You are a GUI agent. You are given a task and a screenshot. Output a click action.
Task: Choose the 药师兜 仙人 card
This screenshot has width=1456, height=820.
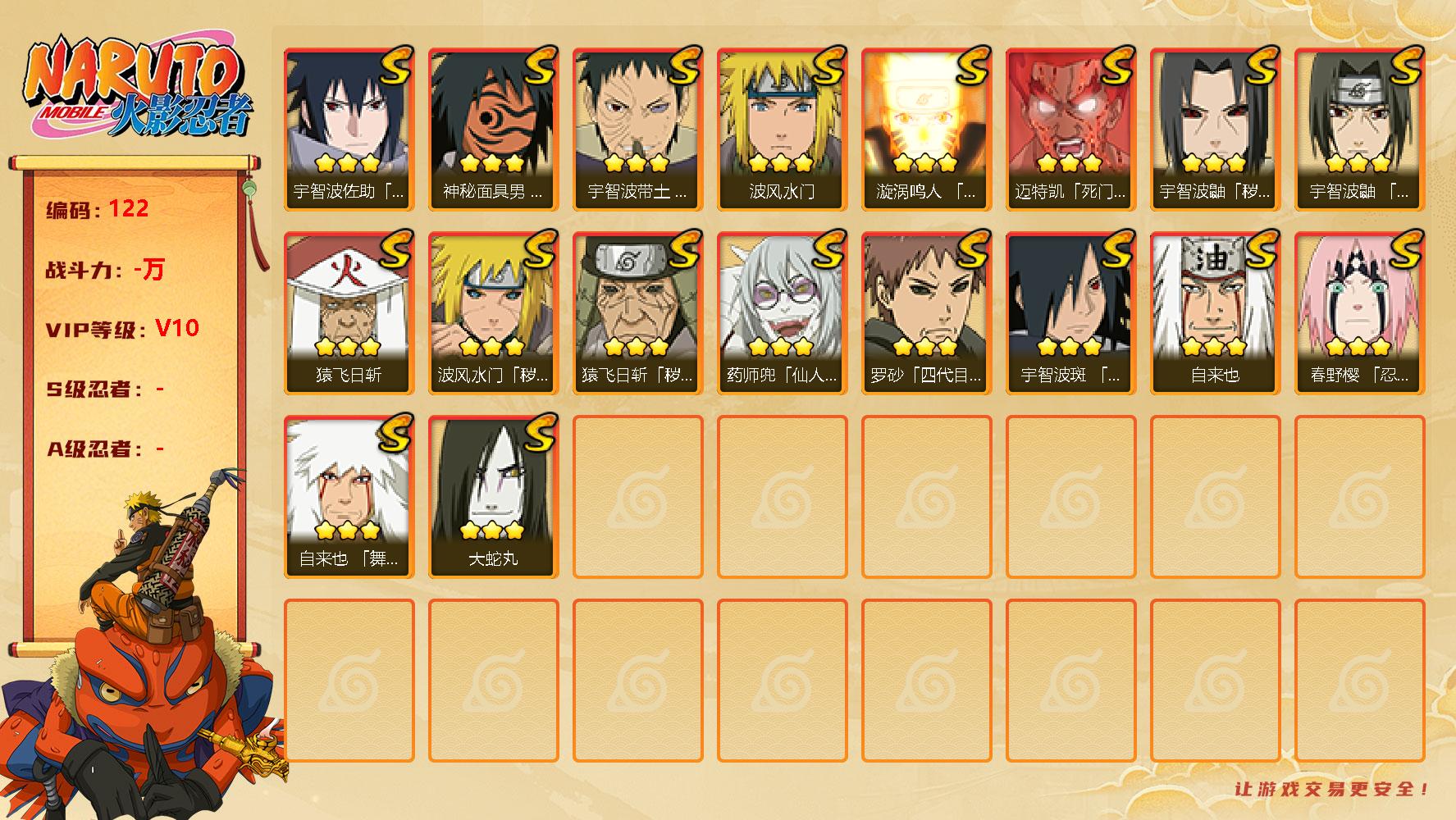point(782,313)
